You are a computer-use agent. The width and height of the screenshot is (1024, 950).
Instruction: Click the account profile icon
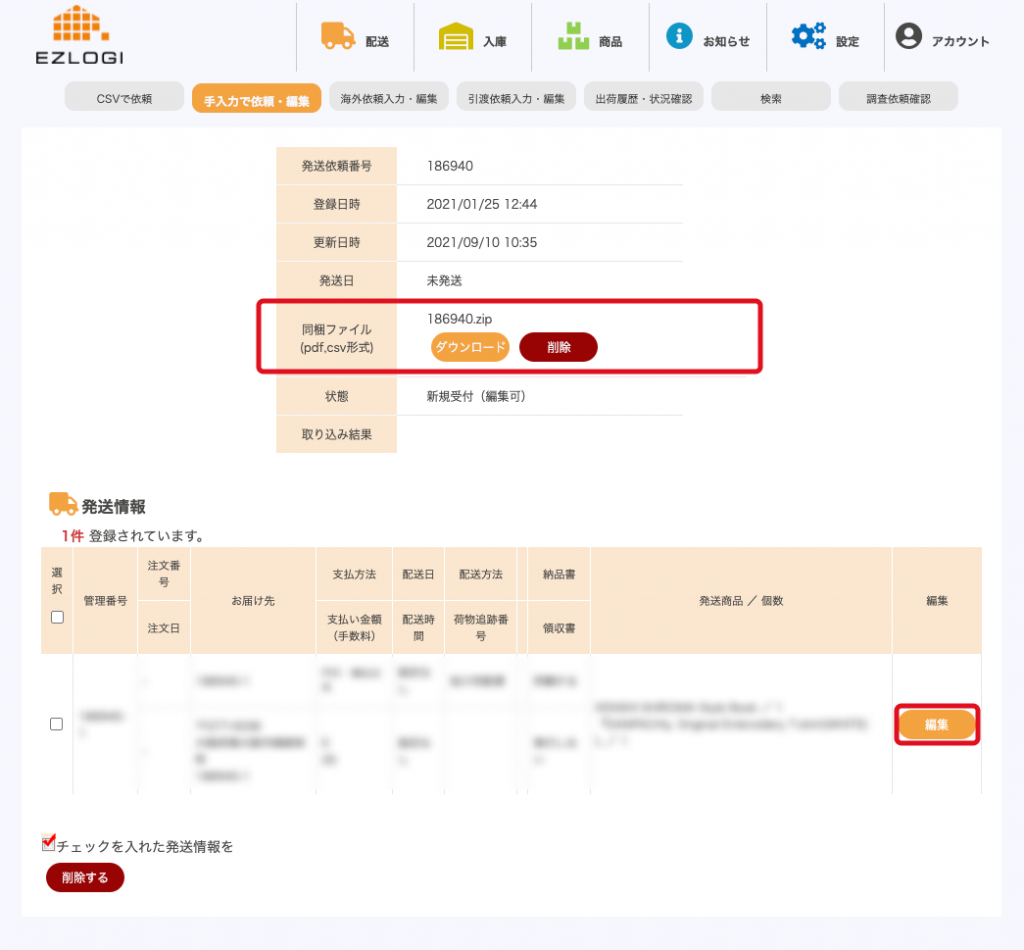click(x=908, y=37)
